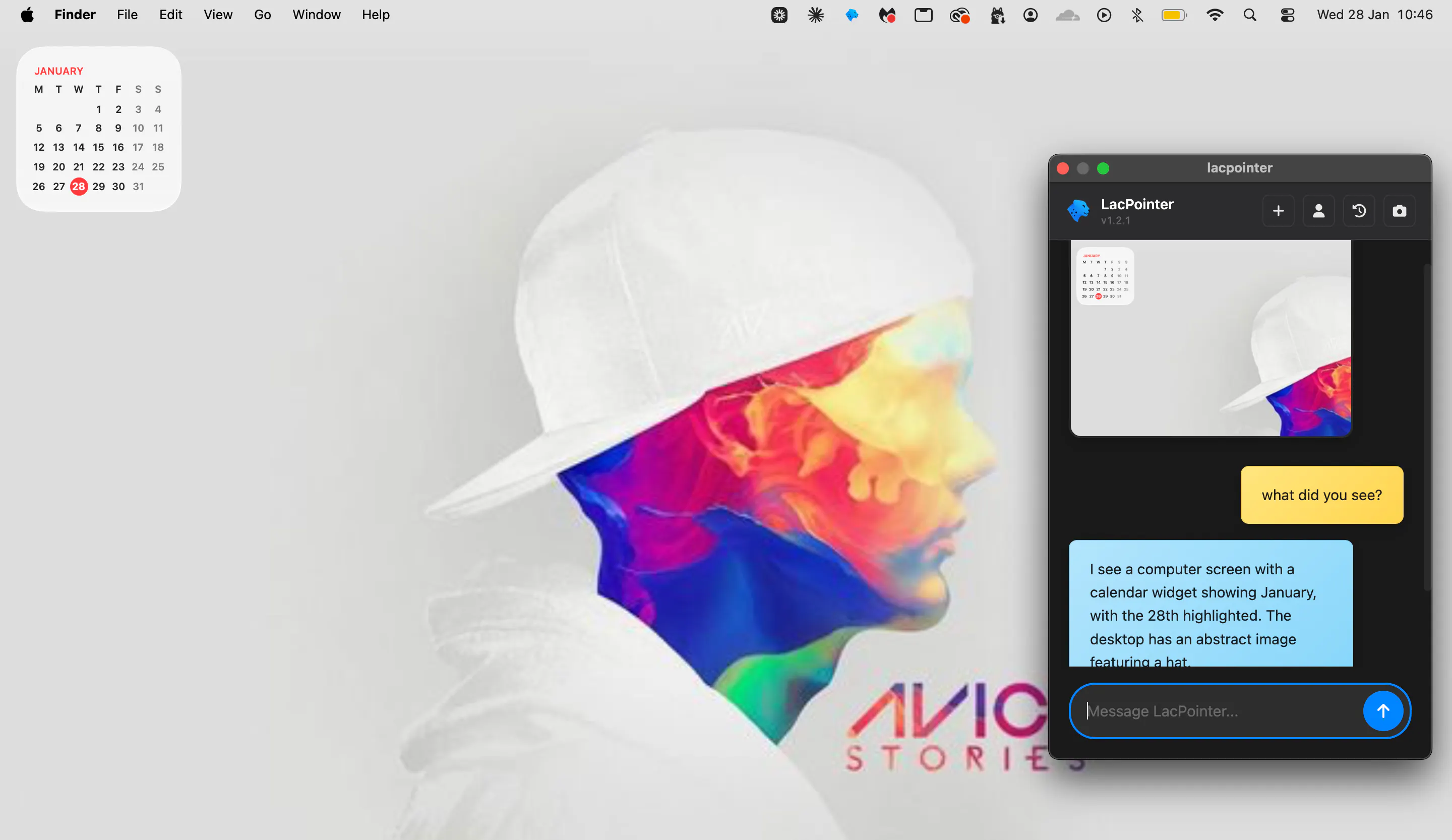The image size is (1452, 840).
Task: Click January 25 in the calendar widget
Action: tap(158, 166)
